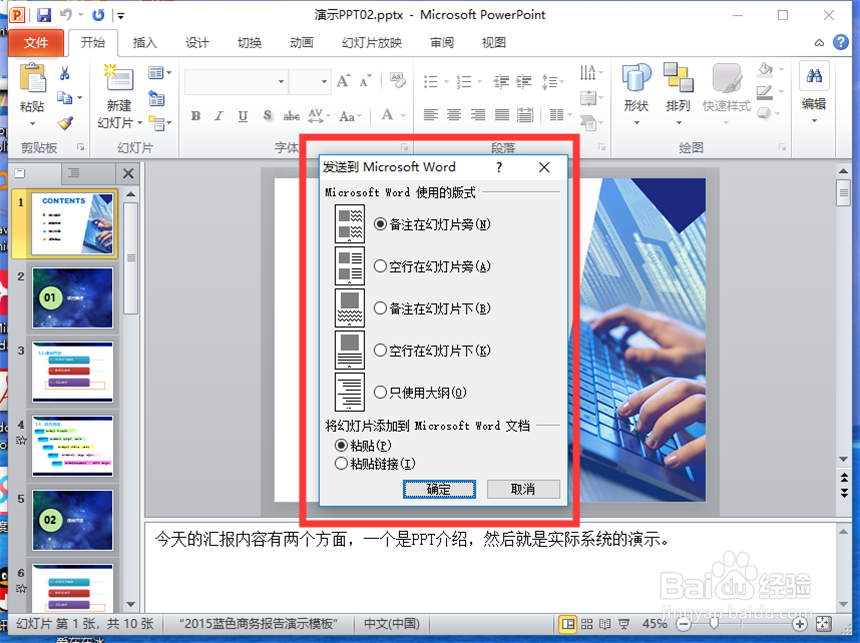Apply text Shadow formatting
Viewport: 860px width, 643px height.
[x=267, y=116]
